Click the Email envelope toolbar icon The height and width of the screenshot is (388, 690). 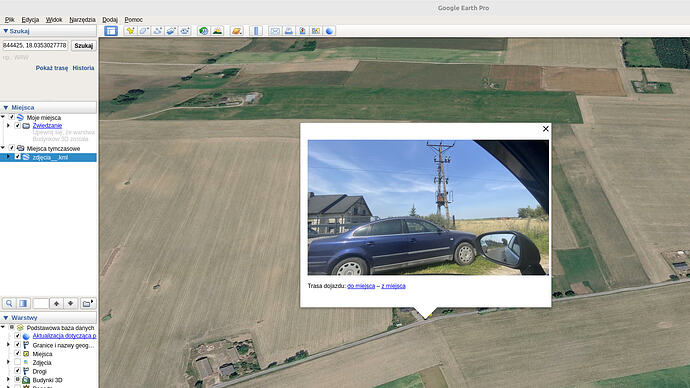click(275, 31)
